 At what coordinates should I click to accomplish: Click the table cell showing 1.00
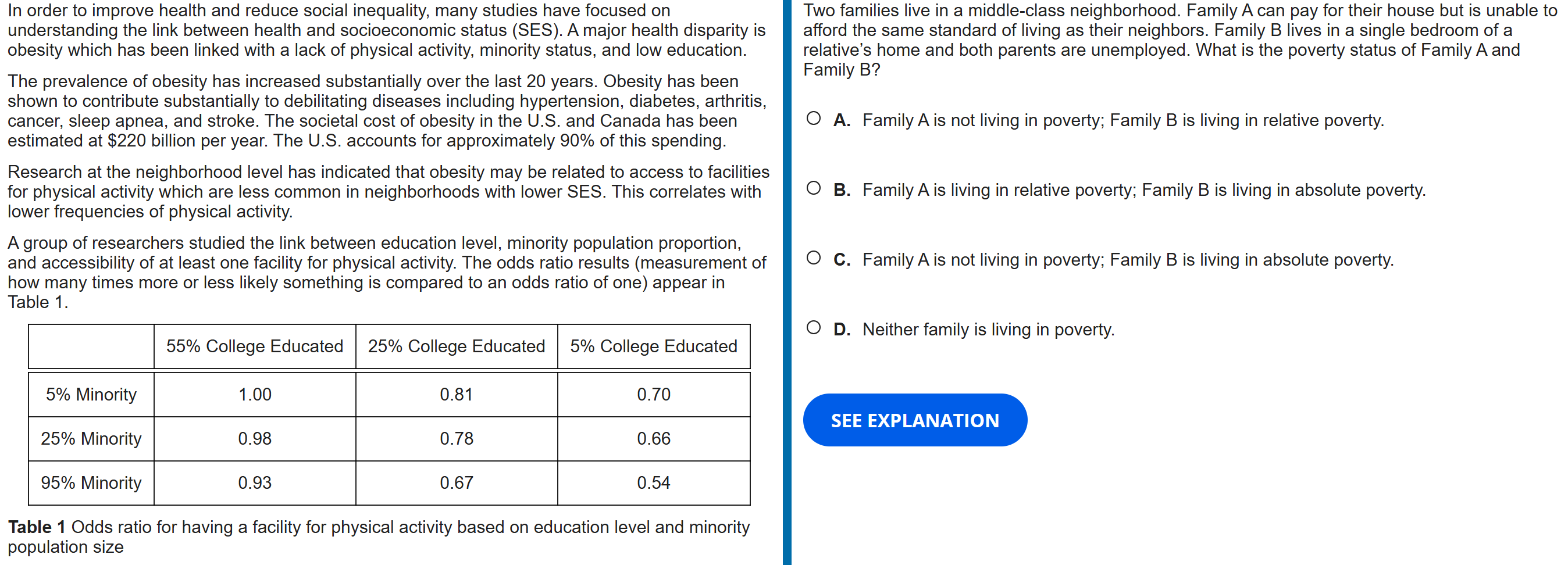[x=254, y=395]
